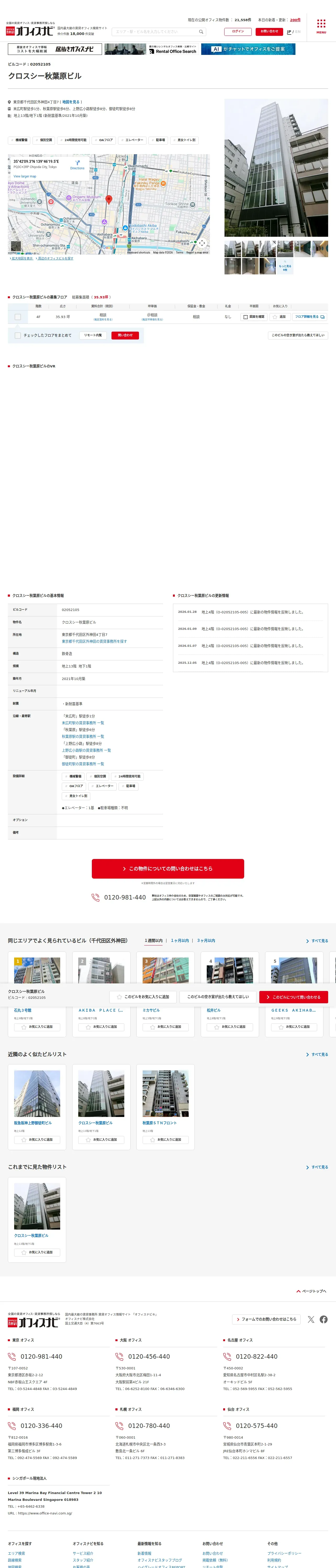Toggle the チェックしたフロアをまとめて checkbox
Screen dimensions: 336x1568
[18, 335]
